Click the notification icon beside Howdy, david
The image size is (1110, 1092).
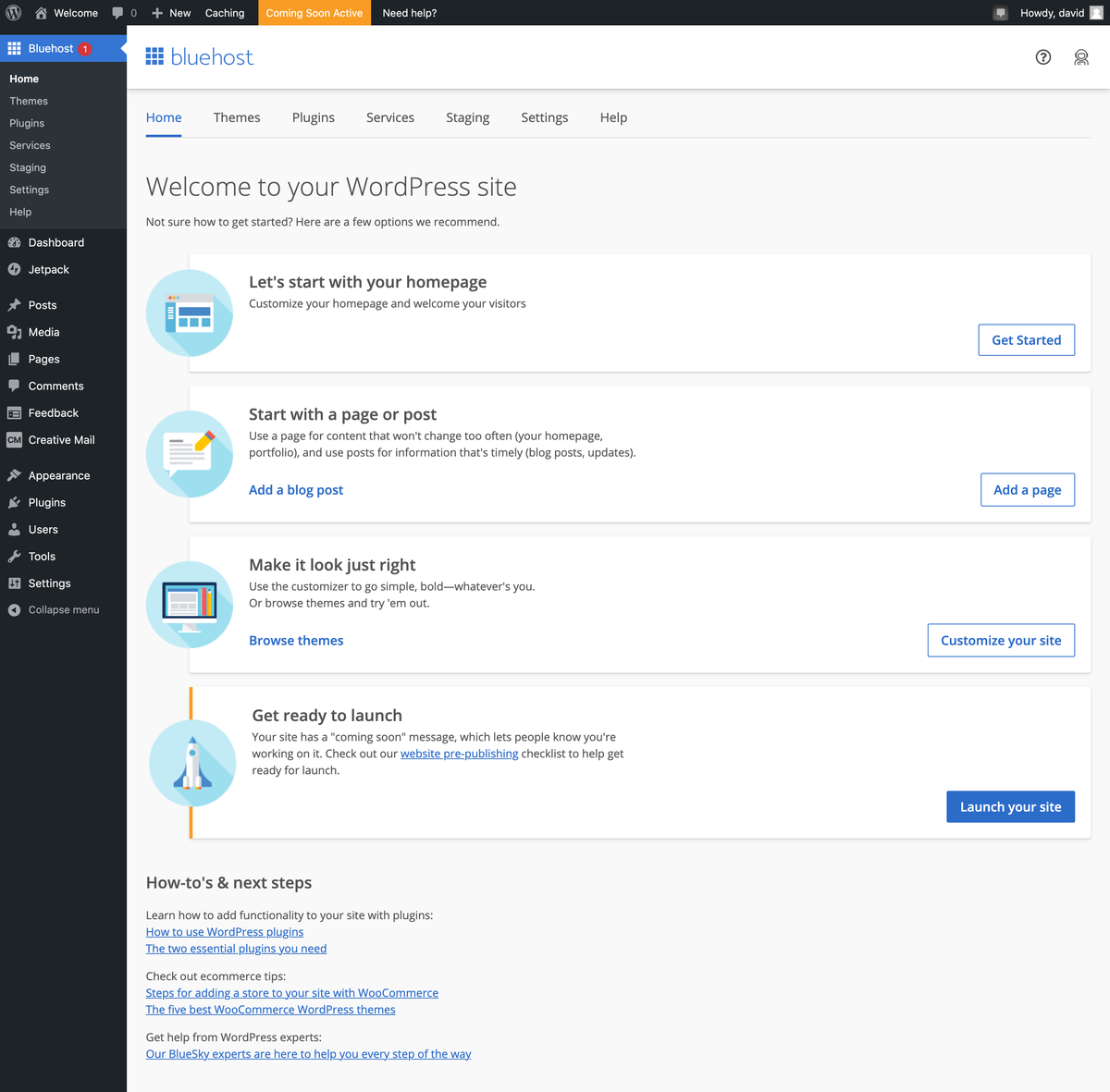[x=1000, y=13]
